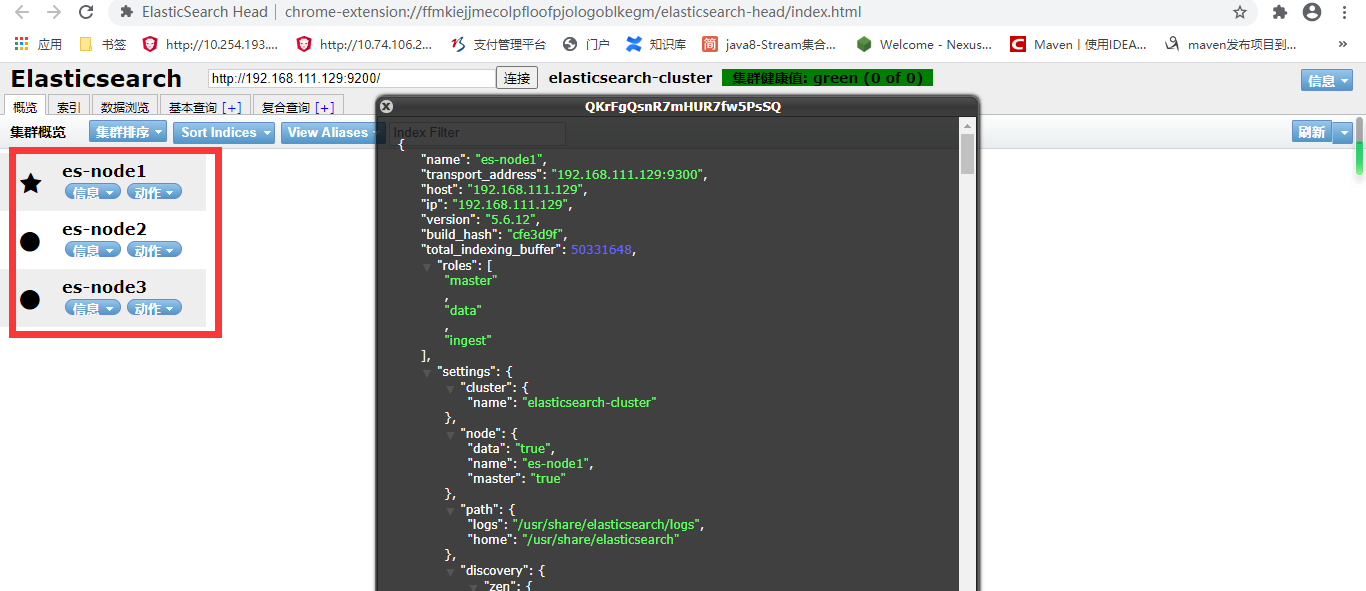Open es-node3 信息 dropdown
This screenshot has width=1366, height=591.
tap(93, 308)
